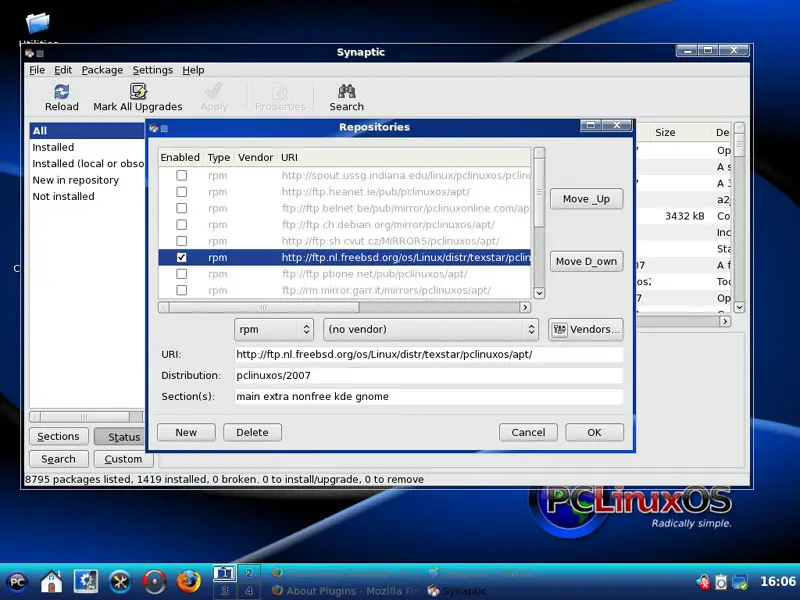Switch to About Plugins Firefox taskbar entry

[344, 591]
